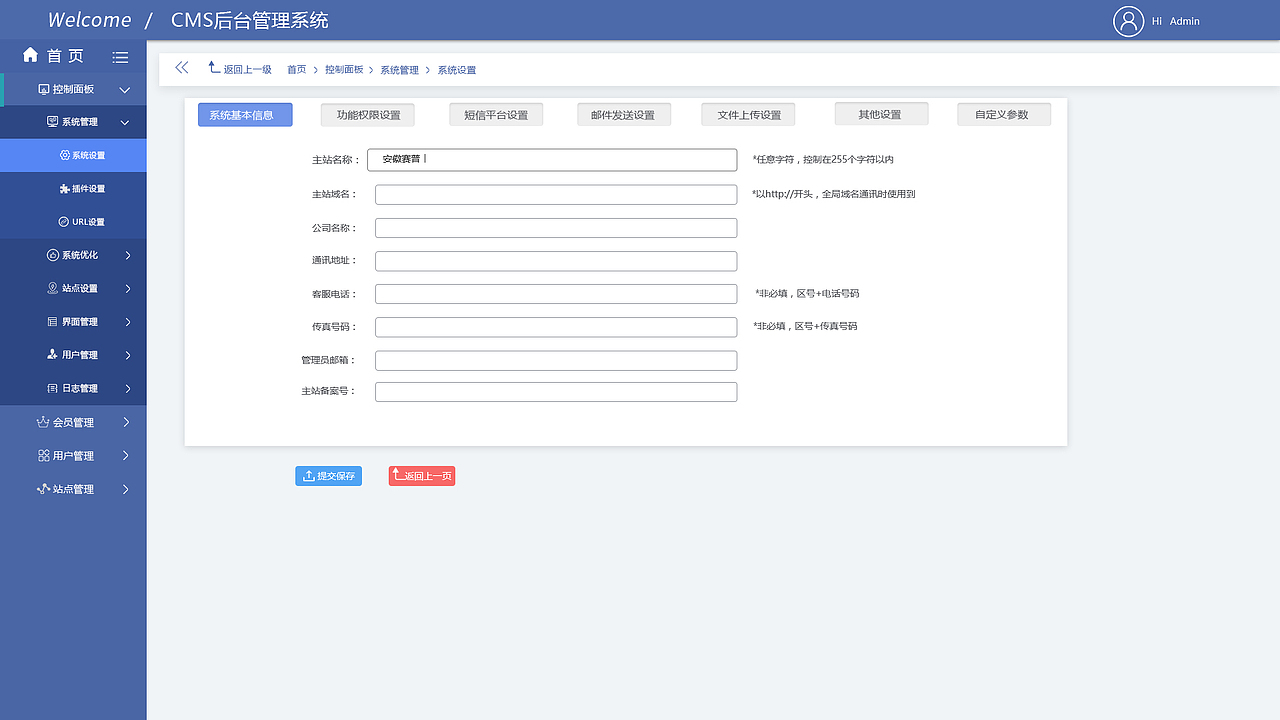Image resolution: width=1280 pixels, height=720 pixels.
Task: Click the home icon in the sidebar header
Action: (x=30, y=55)
